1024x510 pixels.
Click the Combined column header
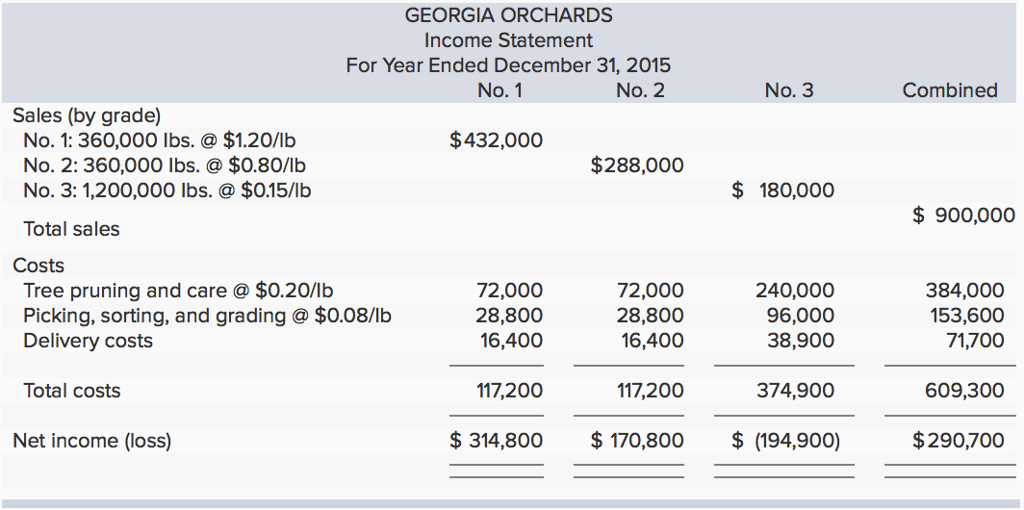[949, 91]
